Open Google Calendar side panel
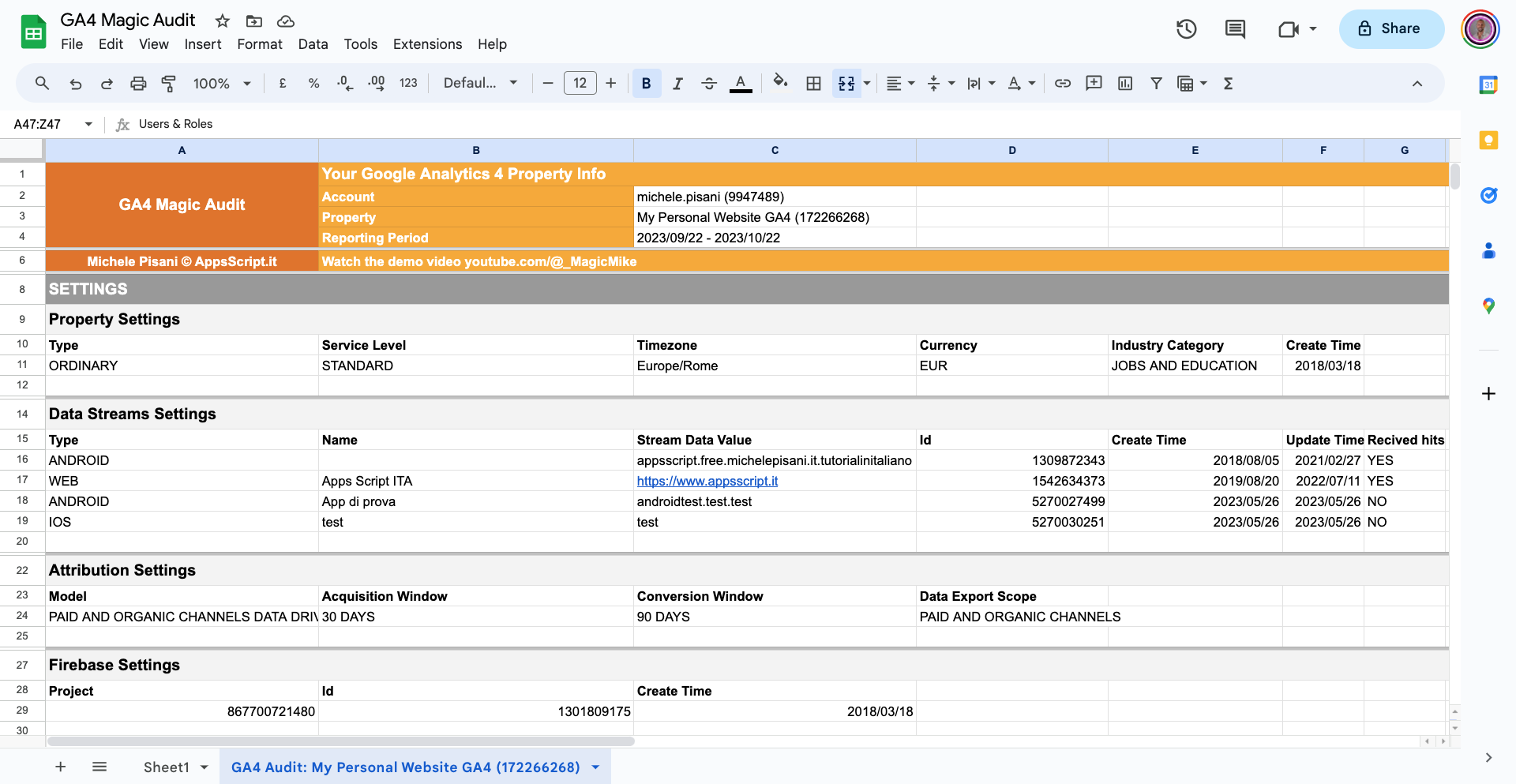 [x=1488, y=84]
